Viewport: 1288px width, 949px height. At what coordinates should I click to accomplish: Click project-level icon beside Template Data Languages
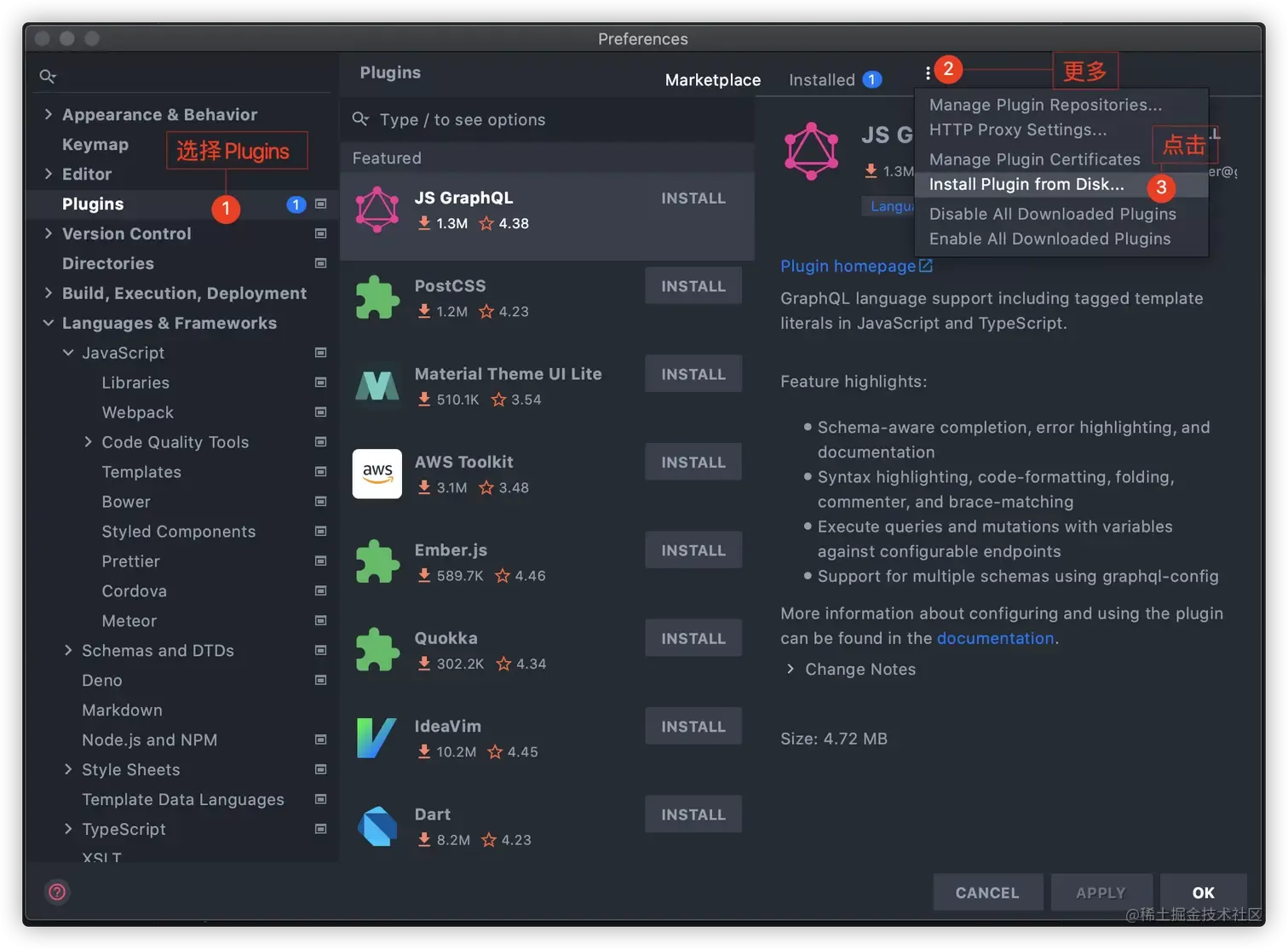[x=320, y=799]
